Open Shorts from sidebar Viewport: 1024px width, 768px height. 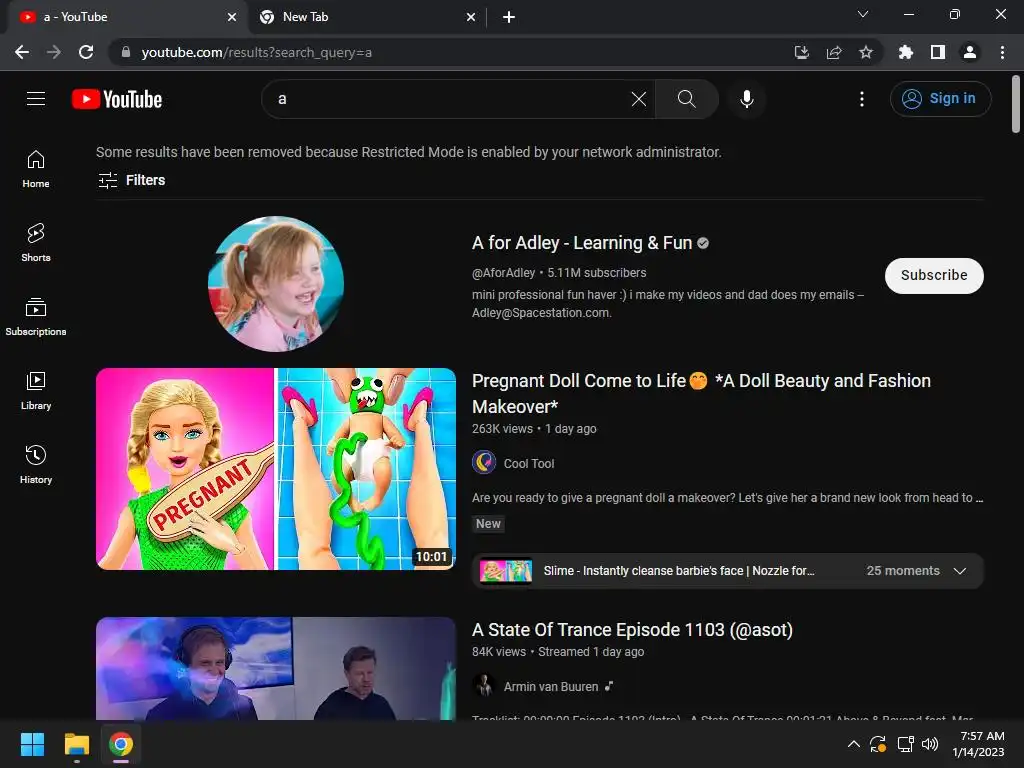pyautogui.click(x=36, y=242)
